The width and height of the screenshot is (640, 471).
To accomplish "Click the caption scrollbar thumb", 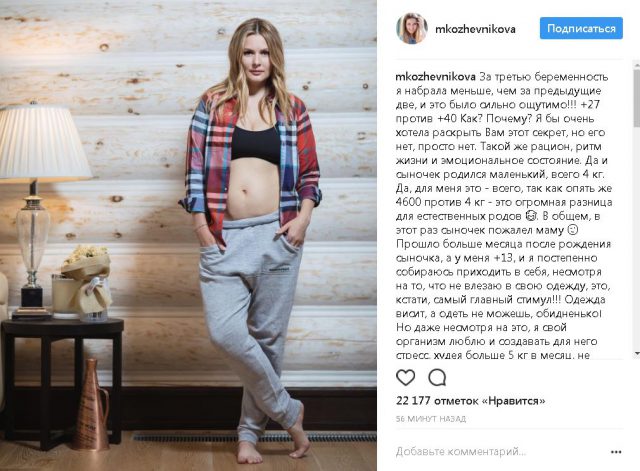I will coord(637,97).
